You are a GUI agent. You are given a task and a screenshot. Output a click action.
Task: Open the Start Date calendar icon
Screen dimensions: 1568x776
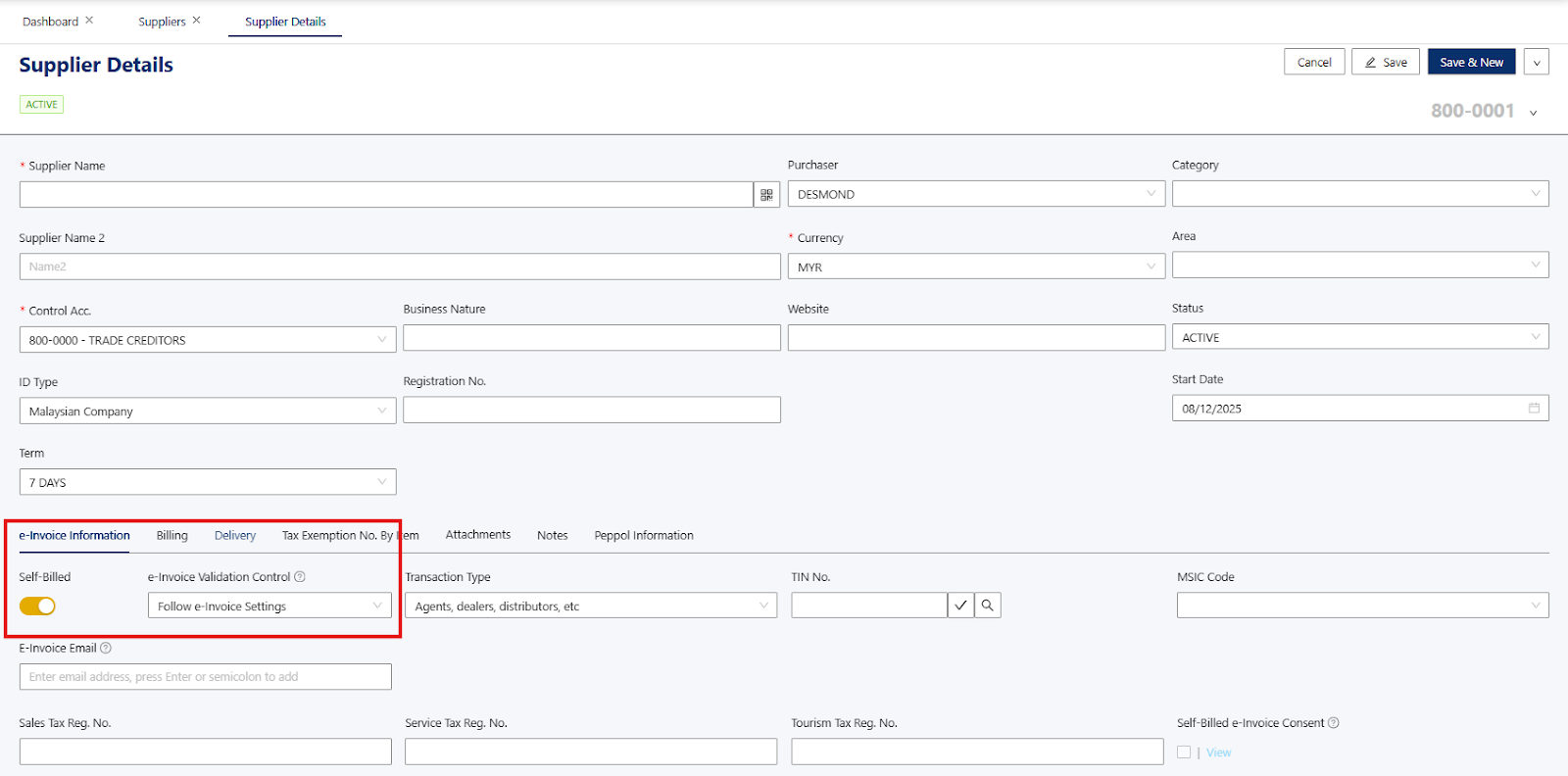(x=1534, y=409)
